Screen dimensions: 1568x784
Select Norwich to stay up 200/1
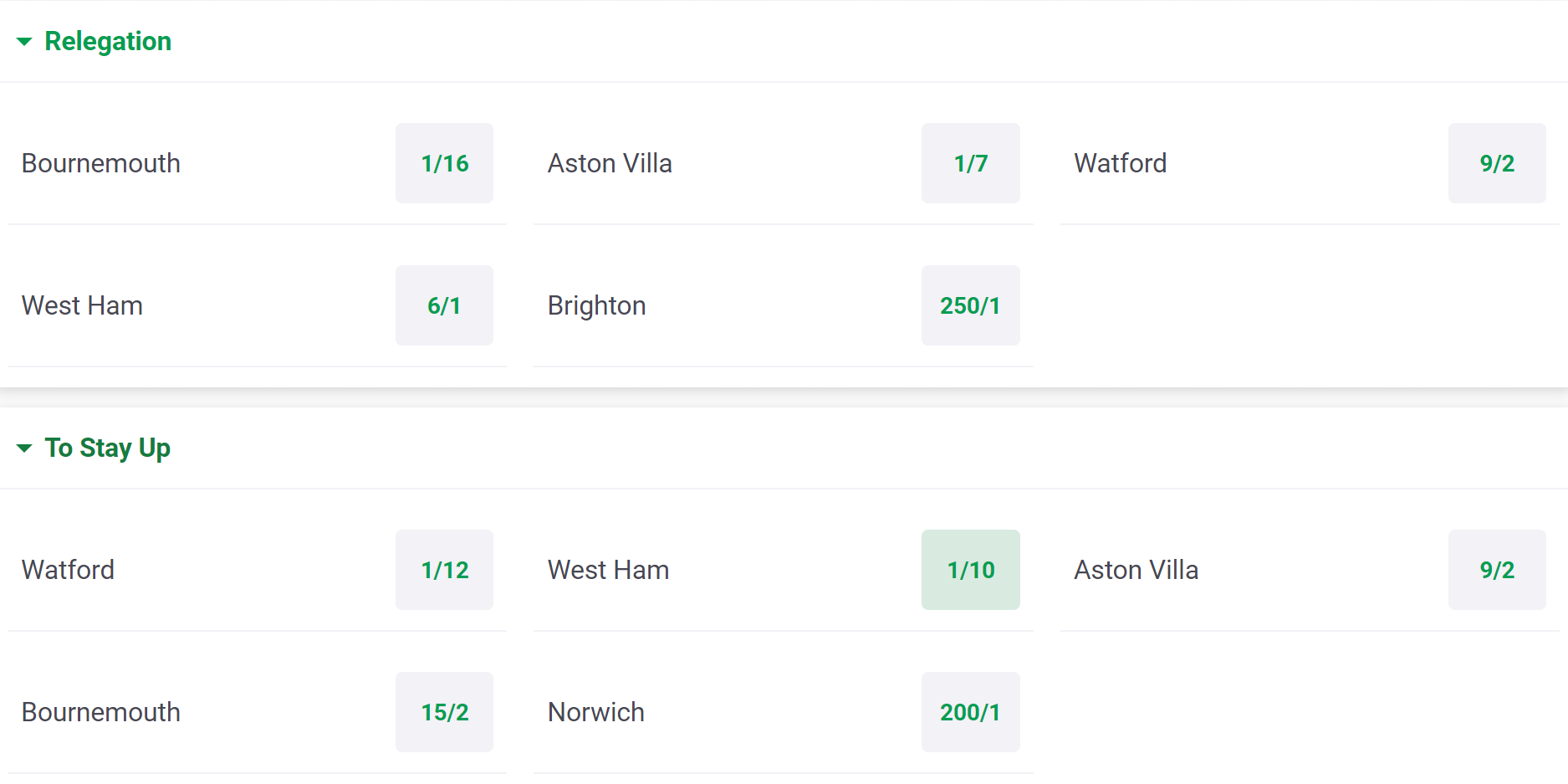click(x=970, y=712)
